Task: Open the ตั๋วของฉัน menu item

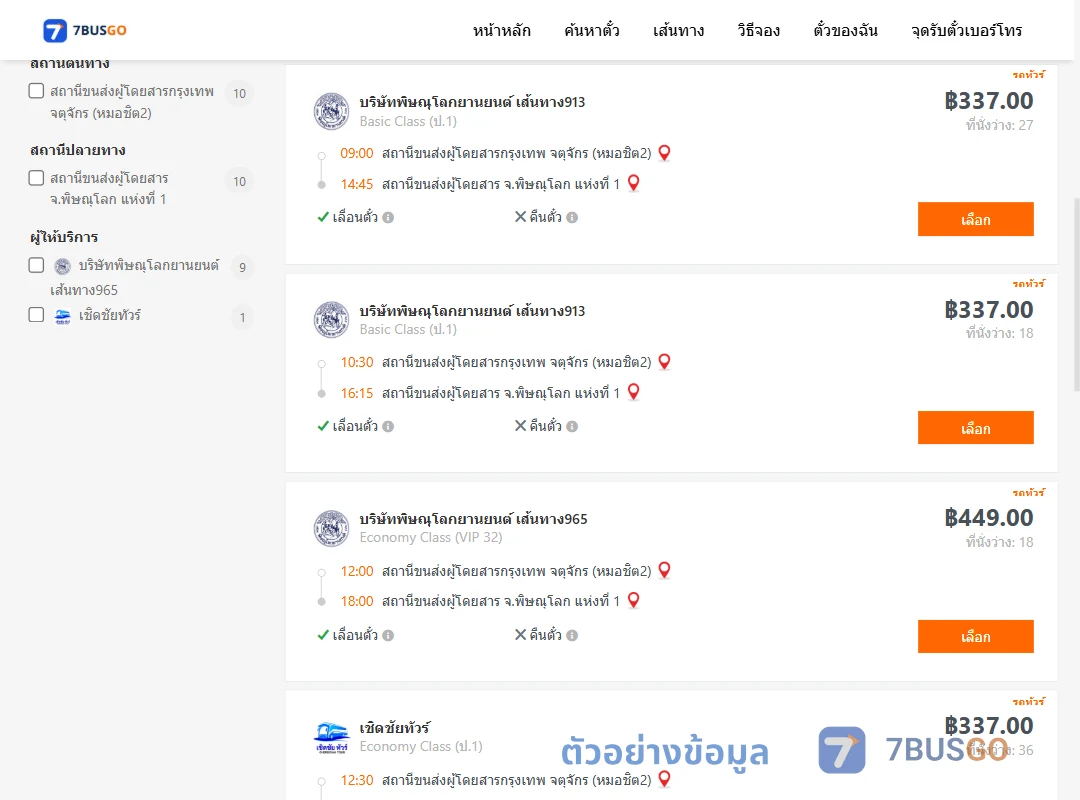Action: click(x=845, y=30)
